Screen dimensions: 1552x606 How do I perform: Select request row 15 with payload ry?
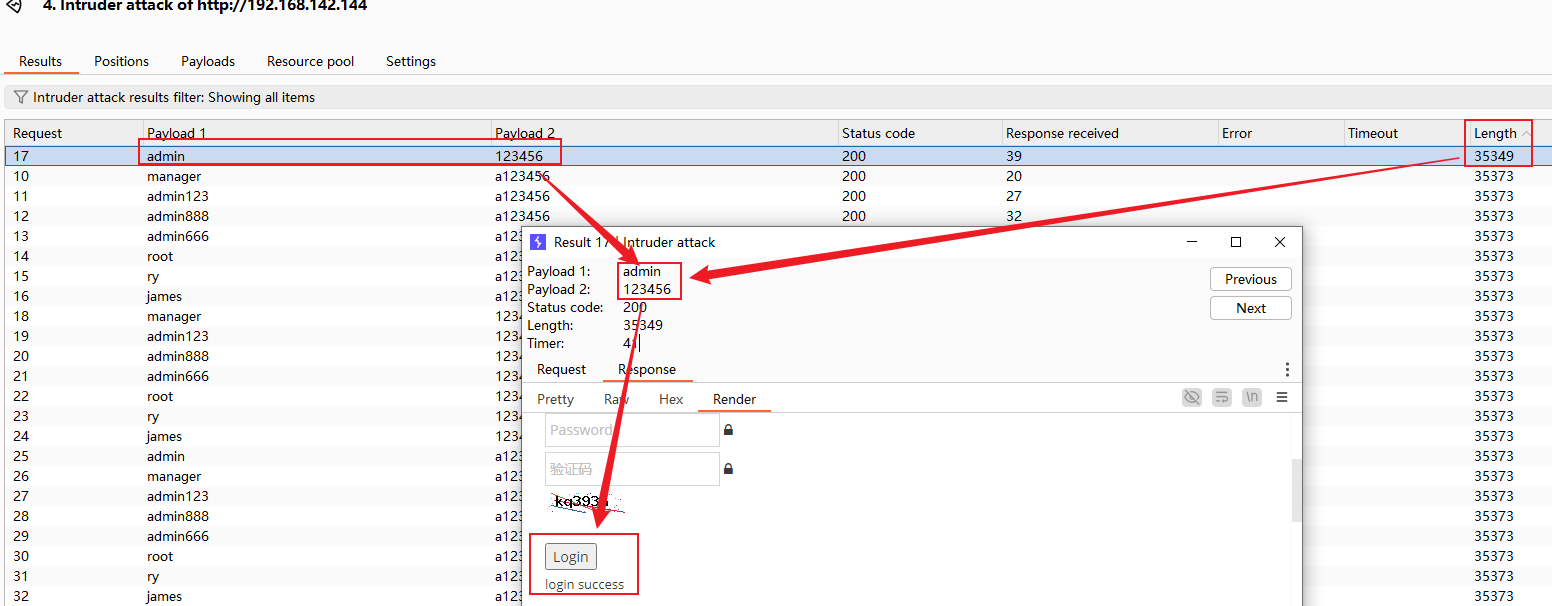click(x=264, y=276)
